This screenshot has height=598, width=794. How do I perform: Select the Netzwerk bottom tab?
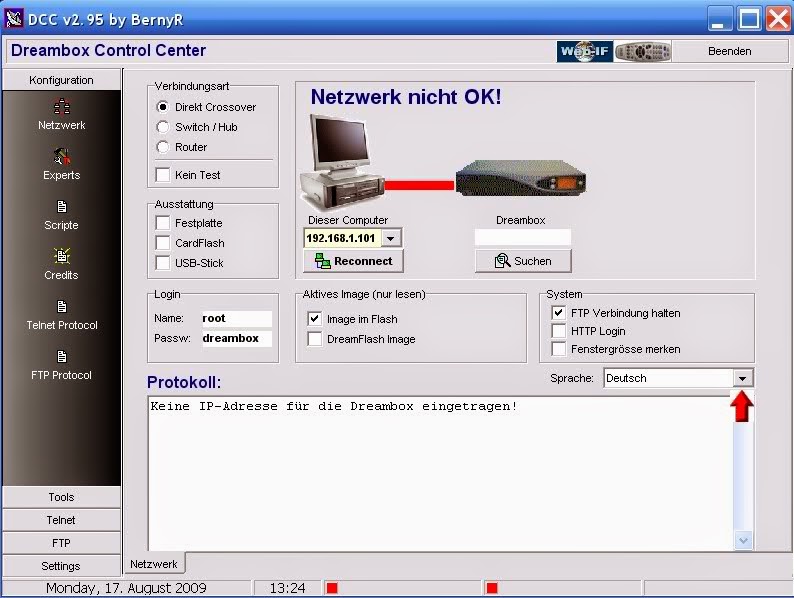[154, 564]
